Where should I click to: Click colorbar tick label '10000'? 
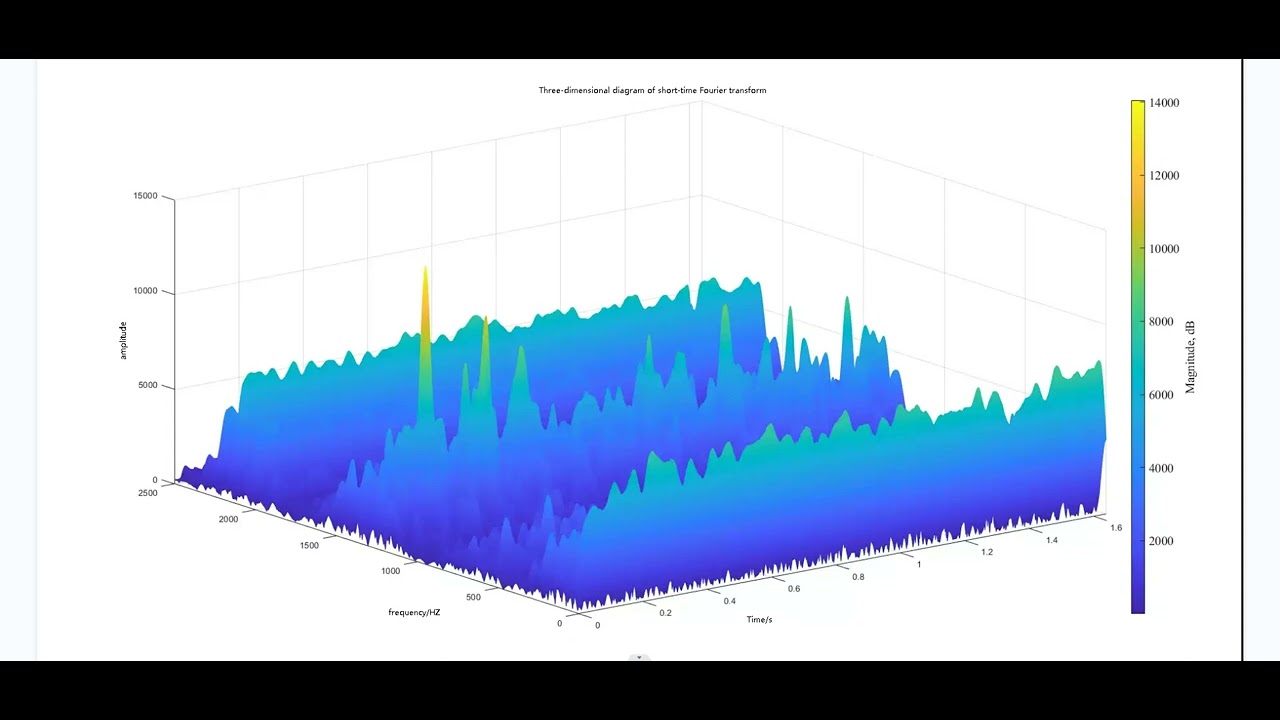click(x=1165, y=249)
